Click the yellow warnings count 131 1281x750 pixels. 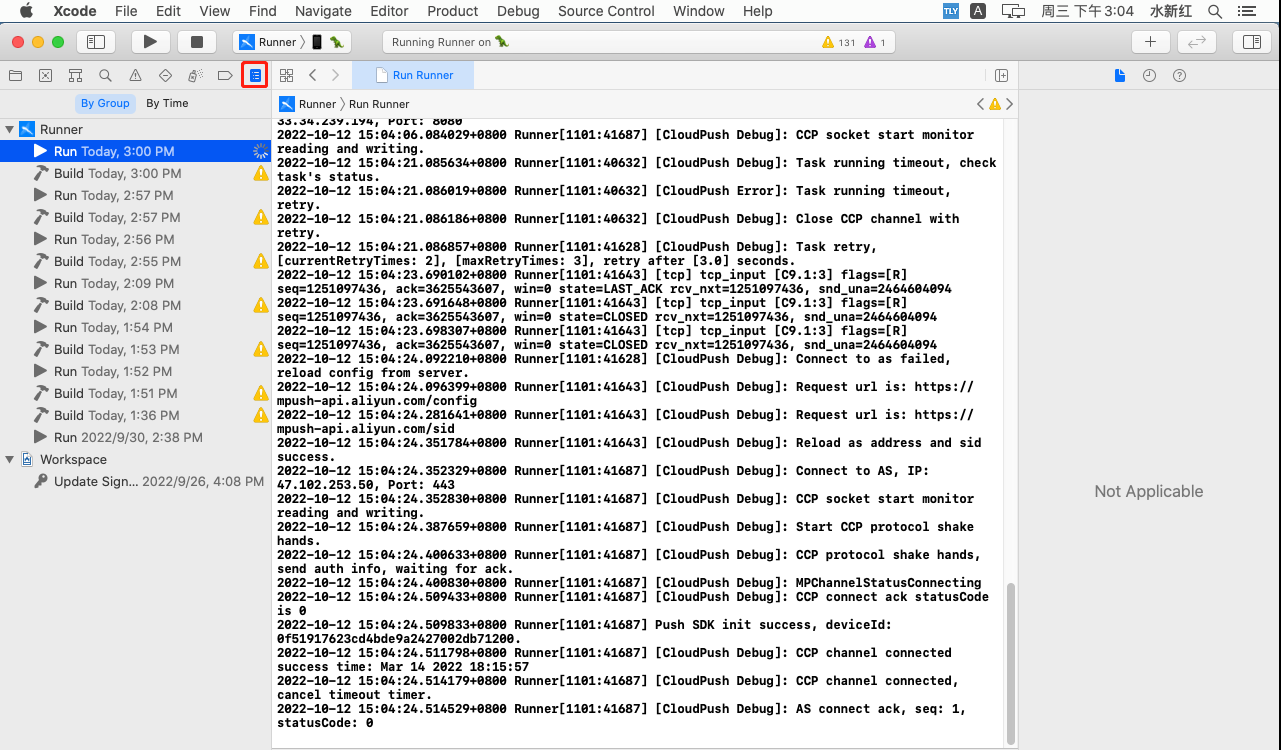[838, 42]
